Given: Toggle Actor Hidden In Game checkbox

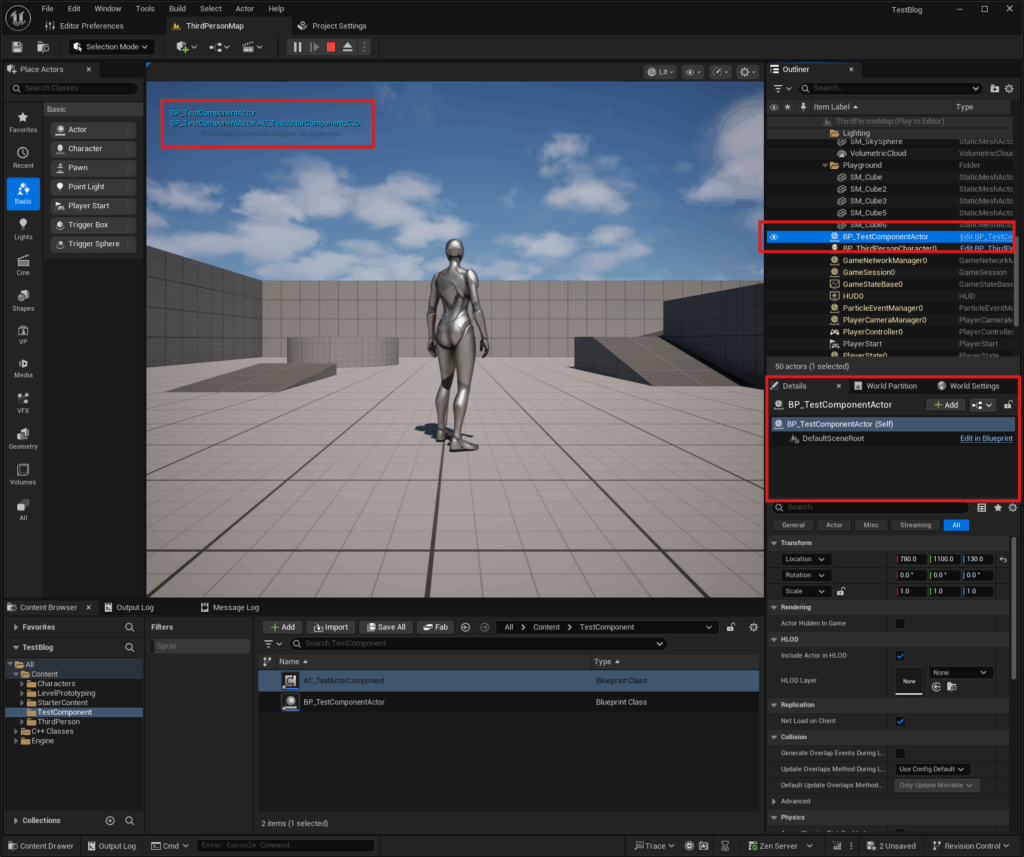Looking at the screenshot, I should [x=900, y=624].
